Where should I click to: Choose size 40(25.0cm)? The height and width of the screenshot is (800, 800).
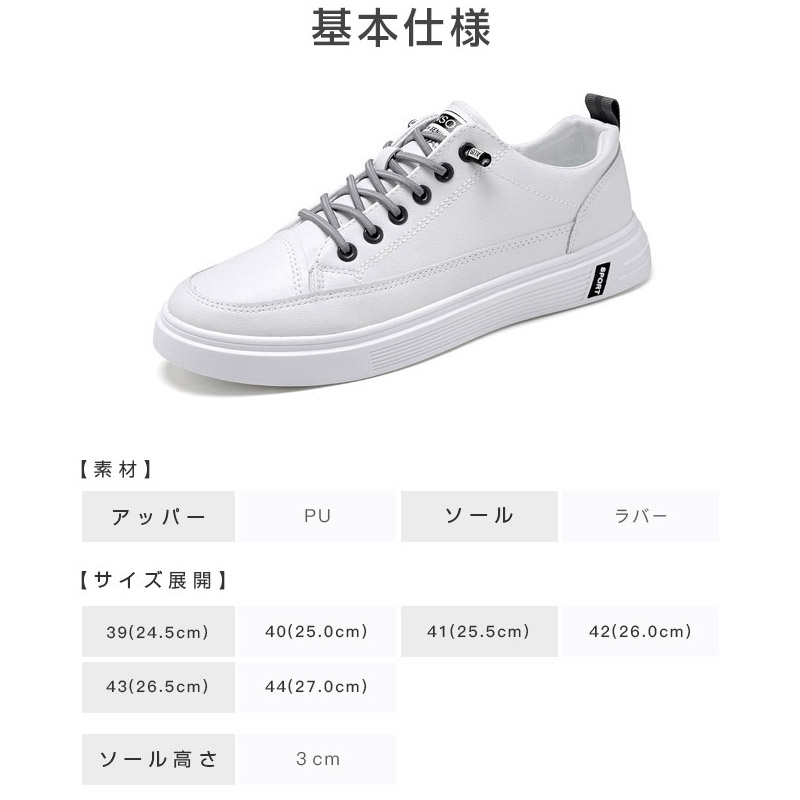click(x=317, y=632)
